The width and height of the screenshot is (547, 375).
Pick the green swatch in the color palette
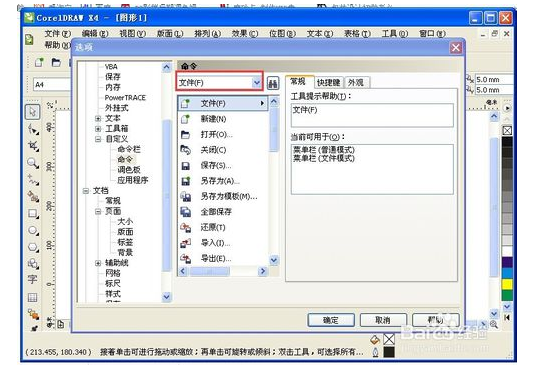point(507,295)
